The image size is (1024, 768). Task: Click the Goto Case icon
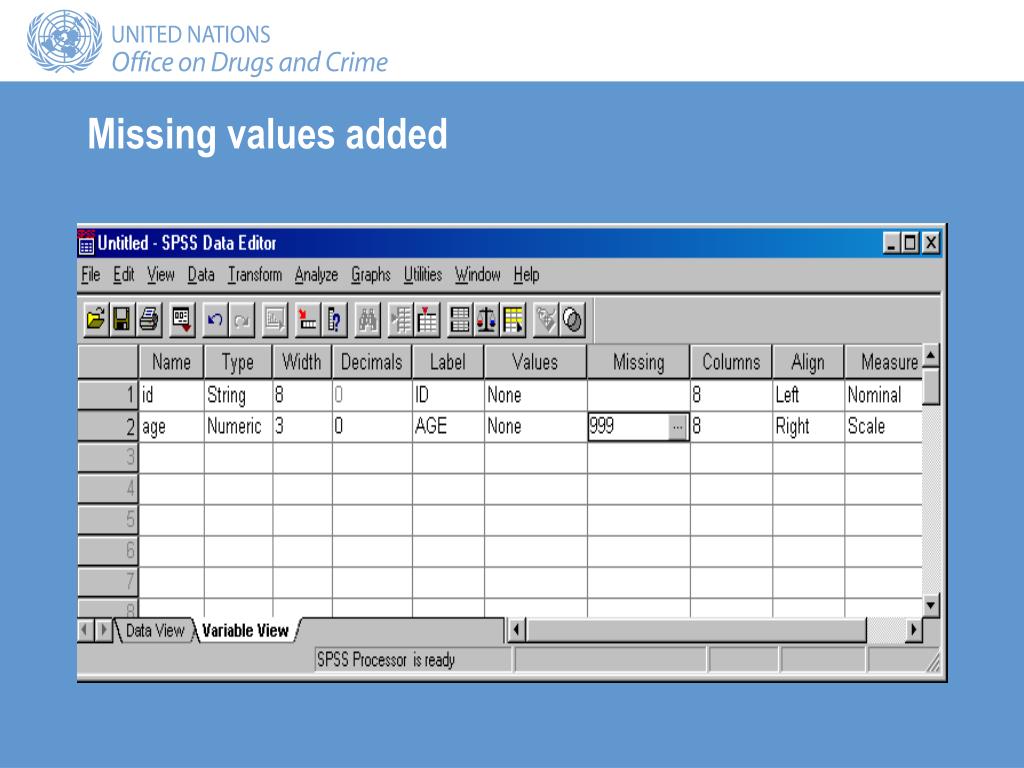307,319
